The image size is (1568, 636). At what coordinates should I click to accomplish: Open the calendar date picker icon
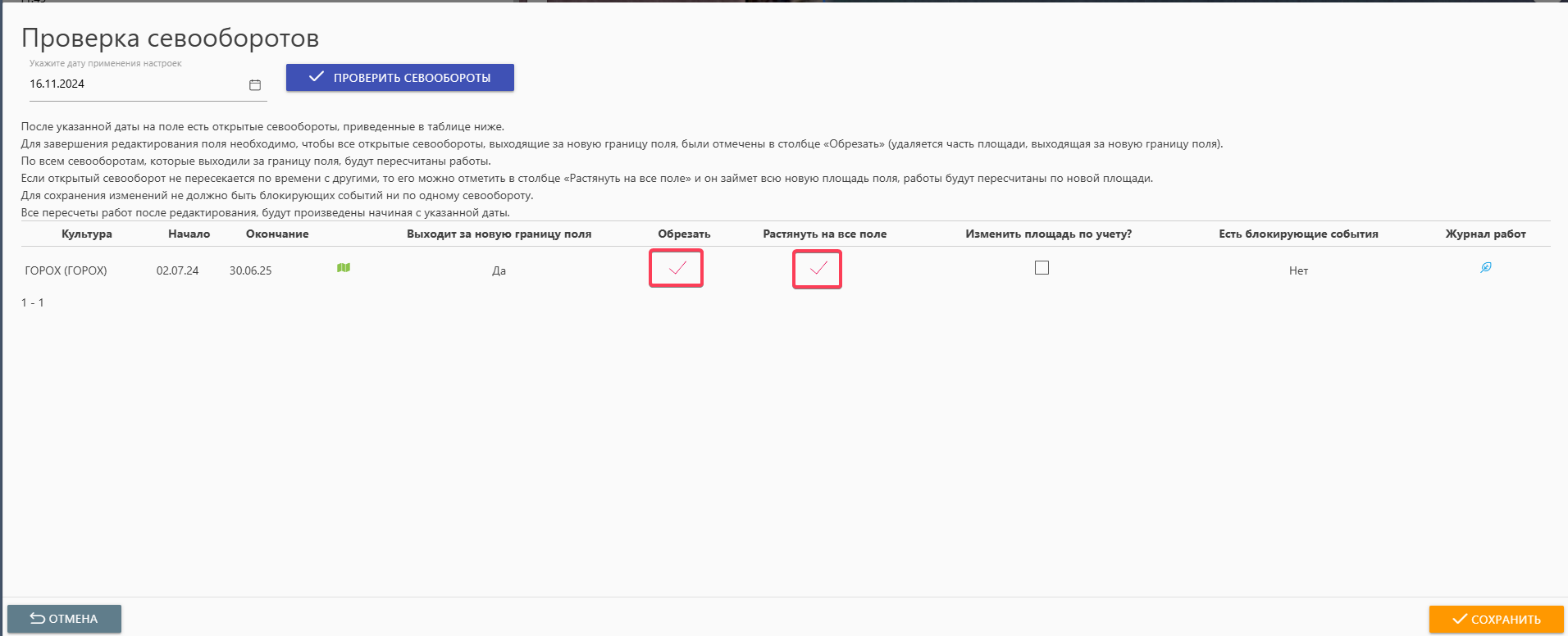coord(255,85)
